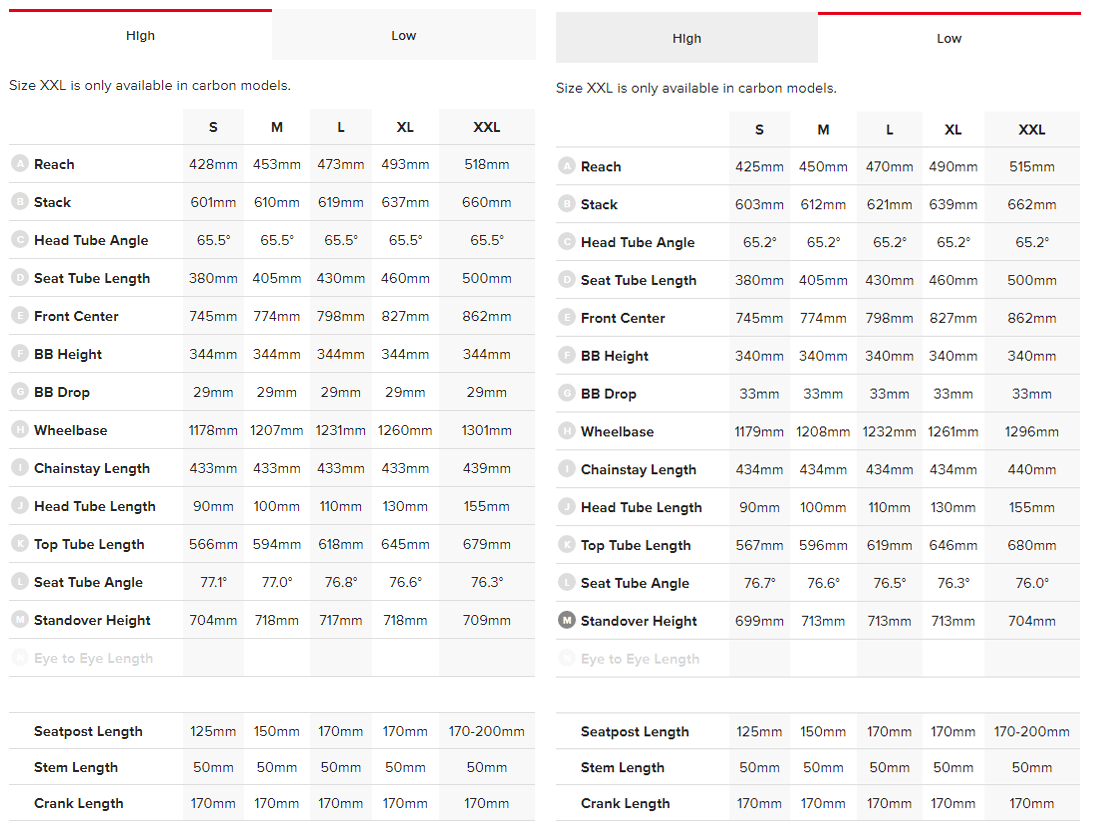Select the Front Center 'E' icon, left table
Image resolution: width=1094 pixels, height=829 pixels.
[19, 316]
